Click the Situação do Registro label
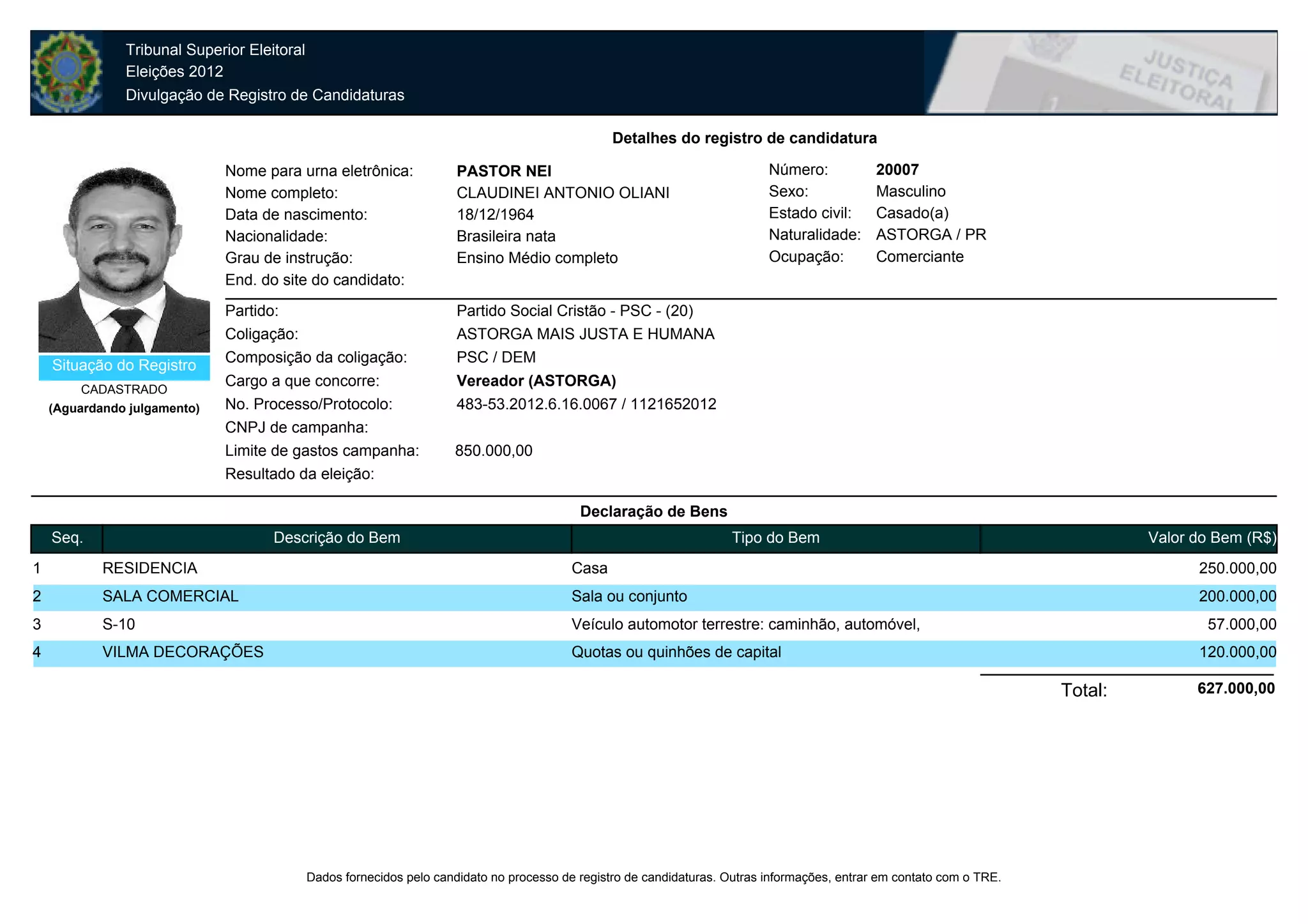This screenshot has width=1308, height=924. tap(124, 366)
